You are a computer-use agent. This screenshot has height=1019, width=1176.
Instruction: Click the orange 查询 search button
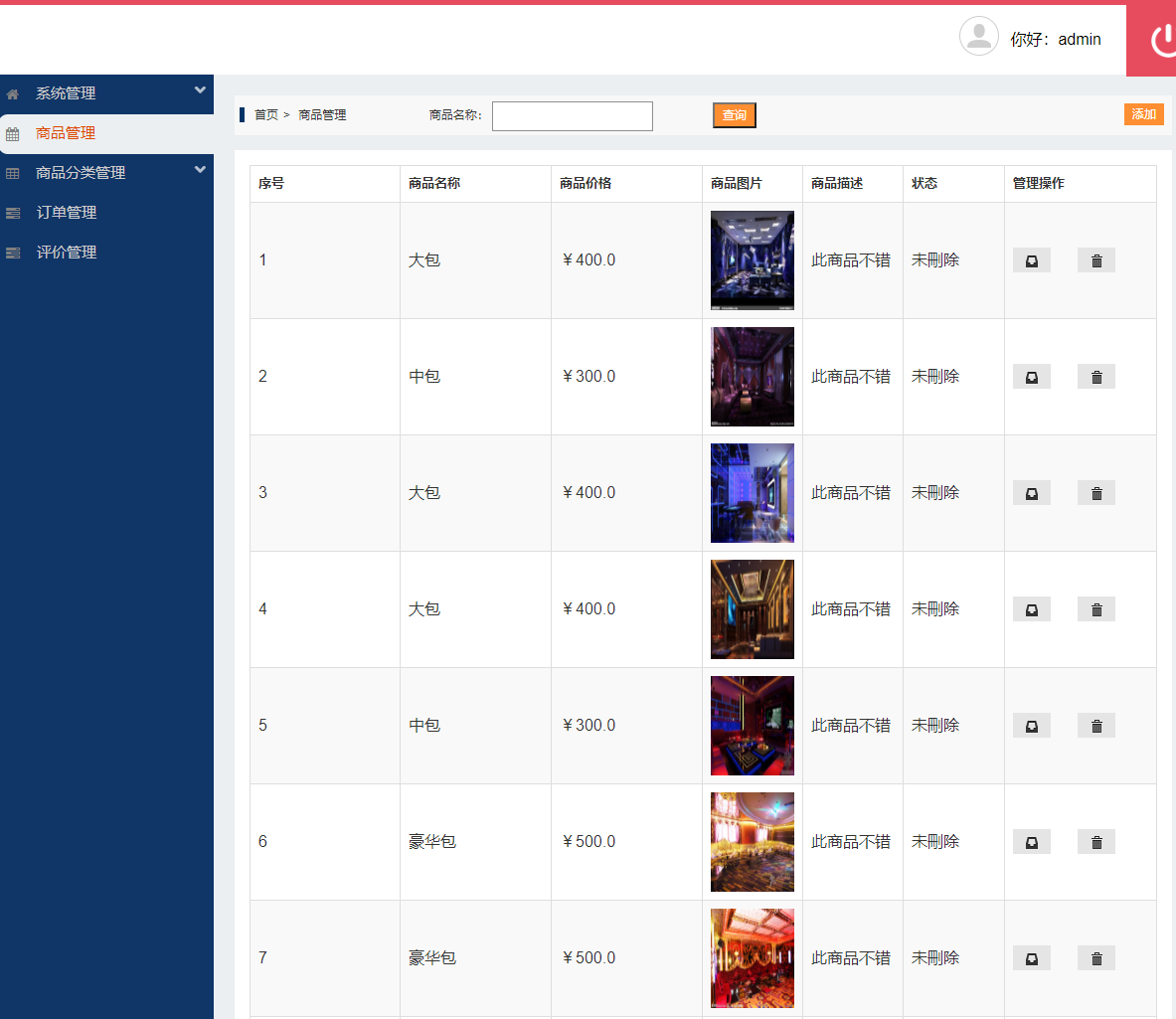click(x=734, y=114)
